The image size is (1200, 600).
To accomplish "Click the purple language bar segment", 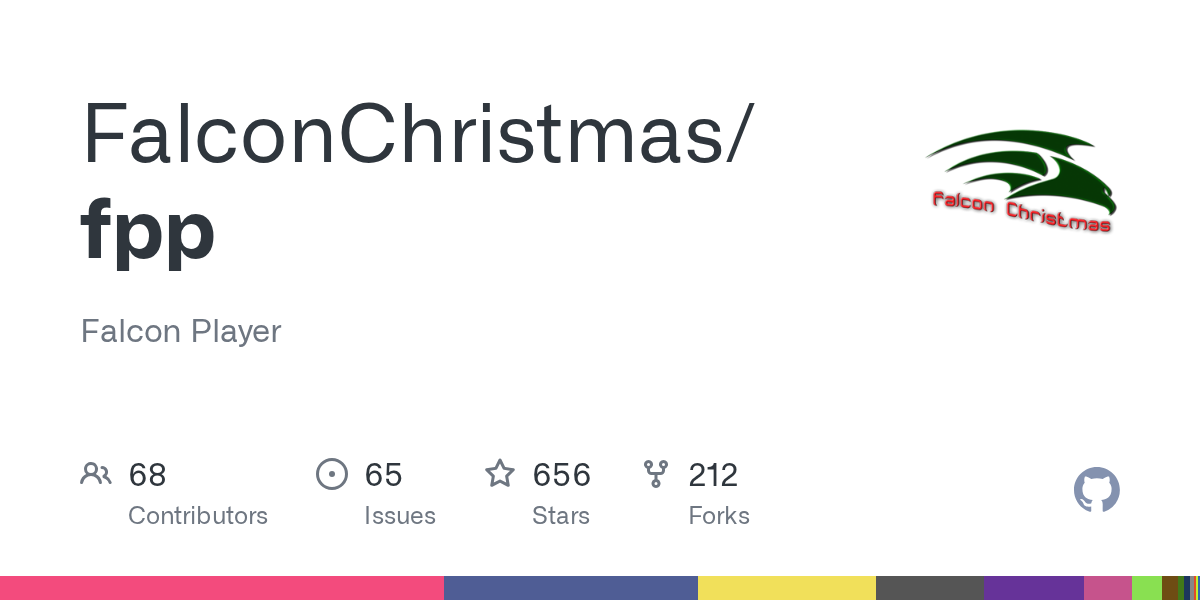I will [x=1034, y=588].
